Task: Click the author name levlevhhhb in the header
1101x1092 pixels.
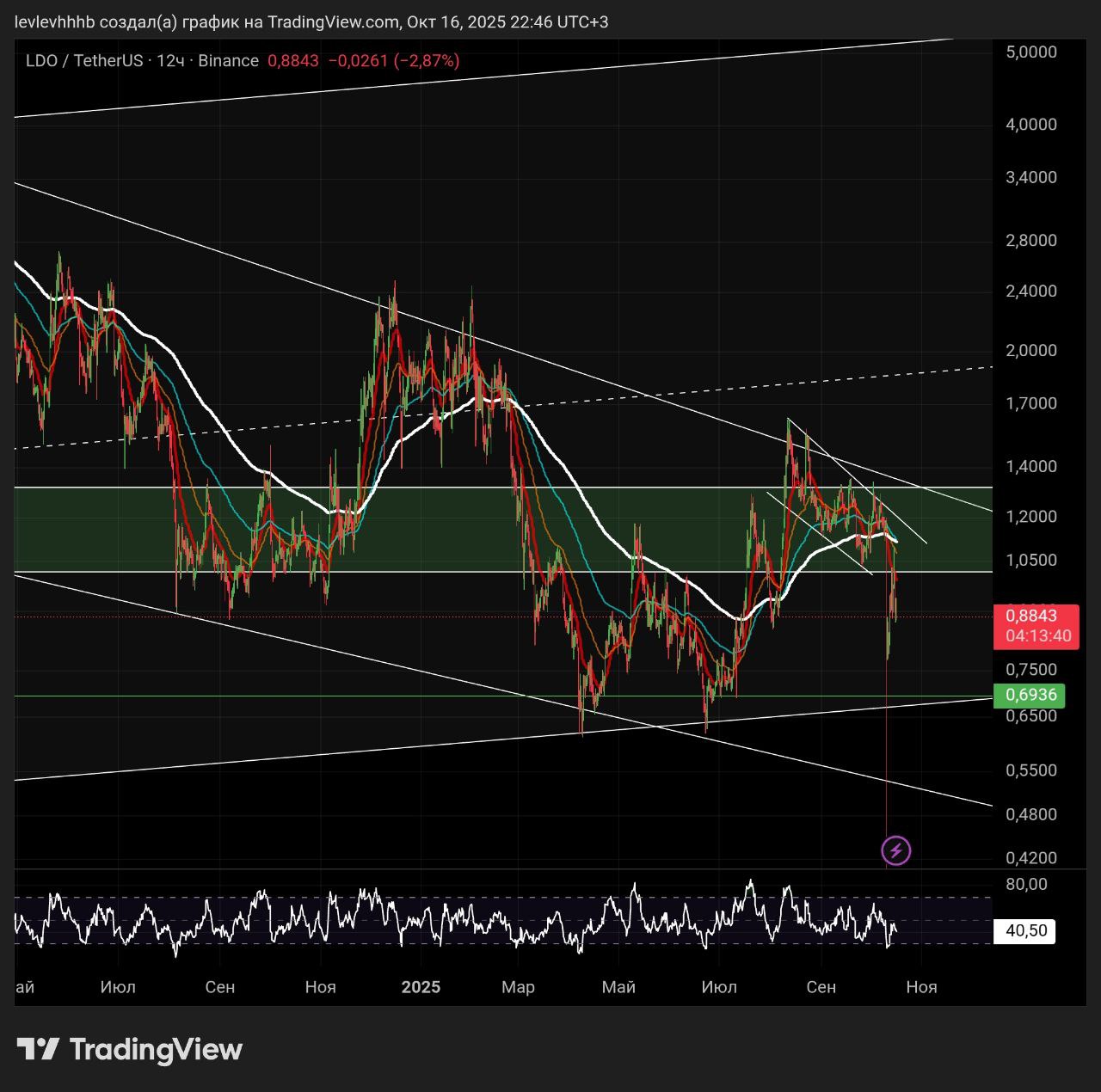Action: click(55, 21)
